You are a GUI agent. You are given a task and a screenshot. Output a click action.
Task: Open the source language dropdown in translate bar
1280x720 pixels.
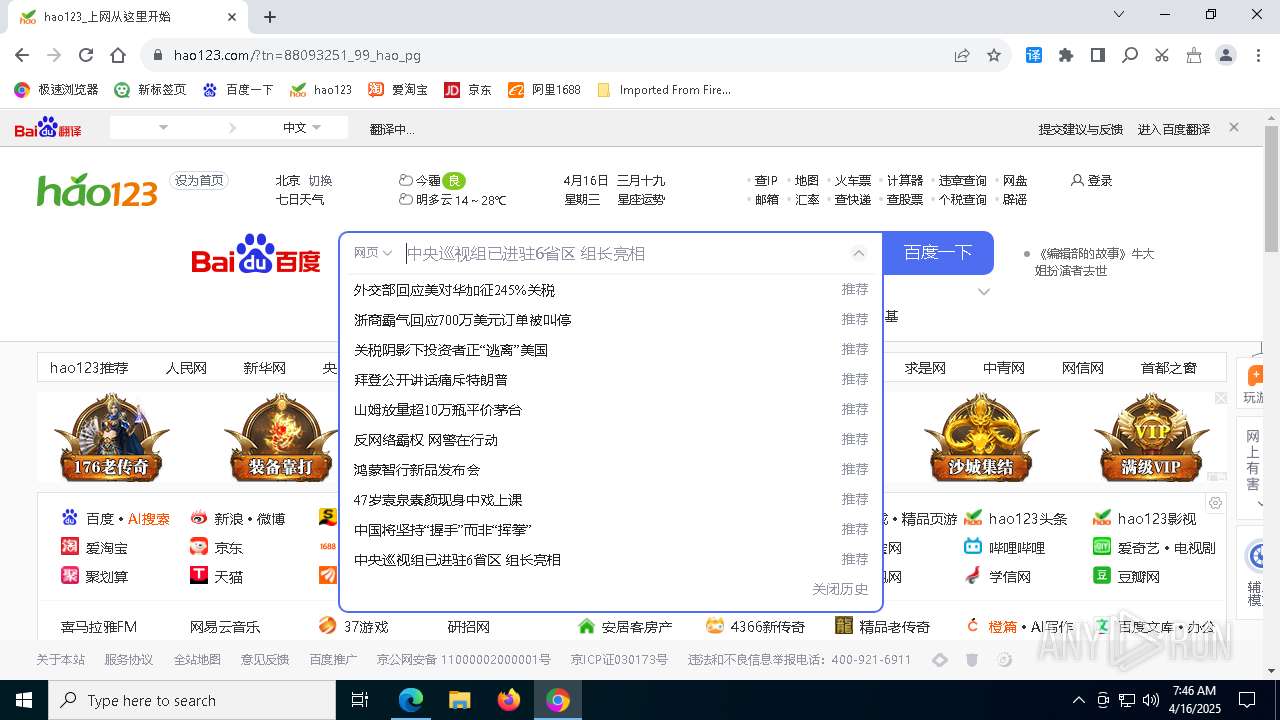[x=164, y=128]
